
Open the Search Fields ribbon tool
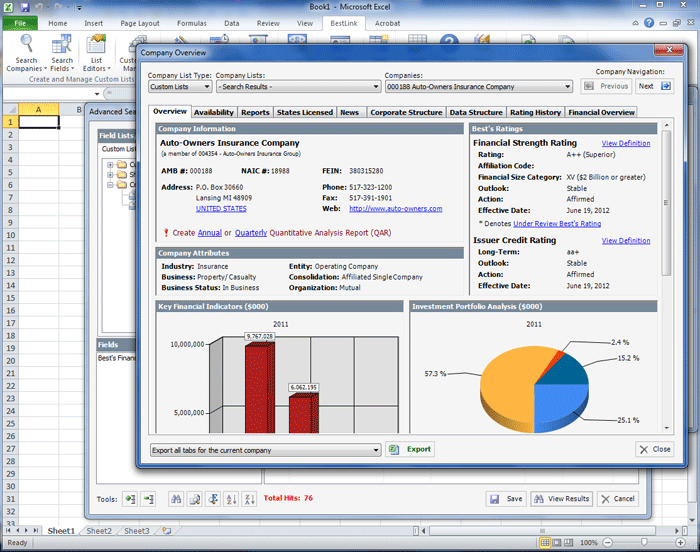point(62,53)
